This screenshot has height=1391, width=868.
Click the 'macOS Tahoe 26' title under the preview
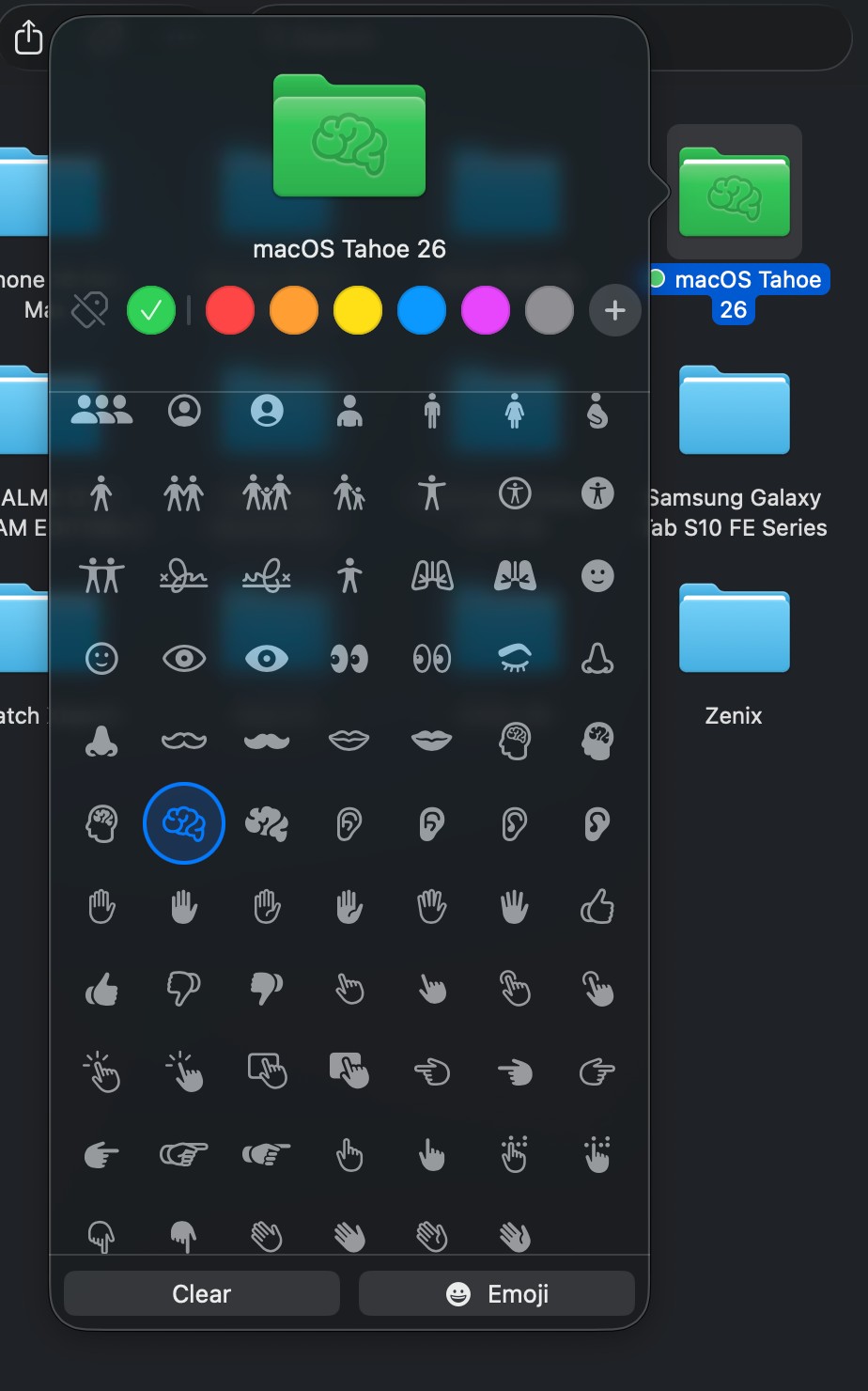[x=349, y=249]
